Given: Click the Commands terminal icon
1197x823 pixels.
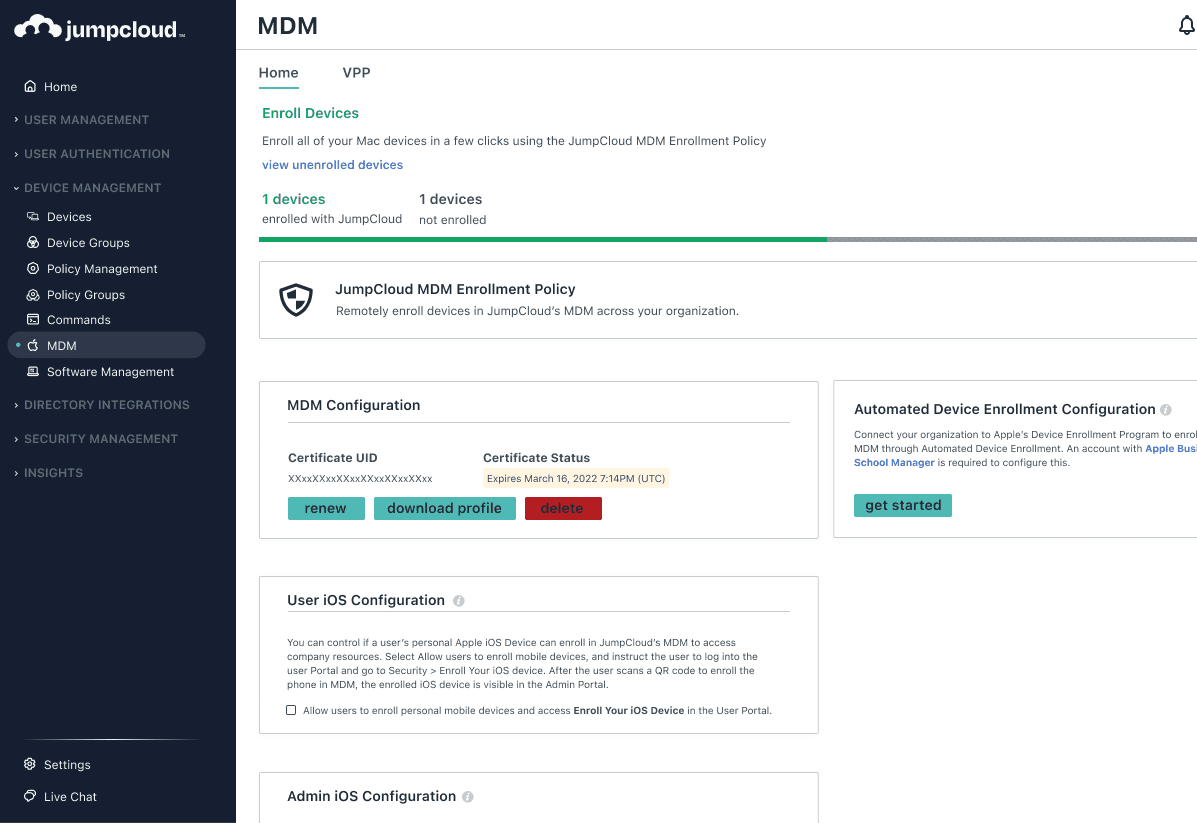Looking at the screenshot, I should 33,320.
